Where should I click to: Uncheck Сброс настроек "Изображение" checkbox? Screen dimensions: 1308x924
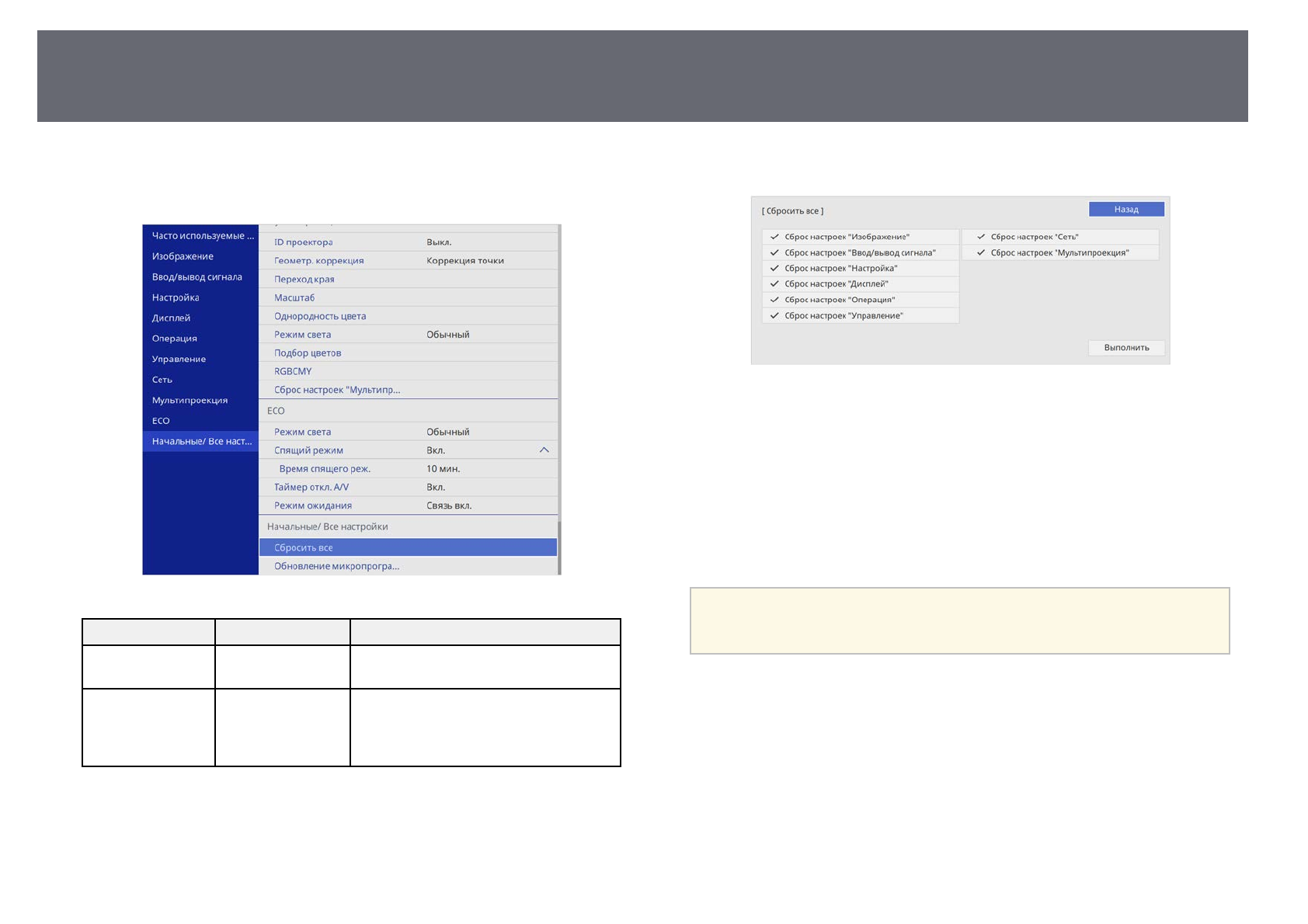tap(774, 237)
